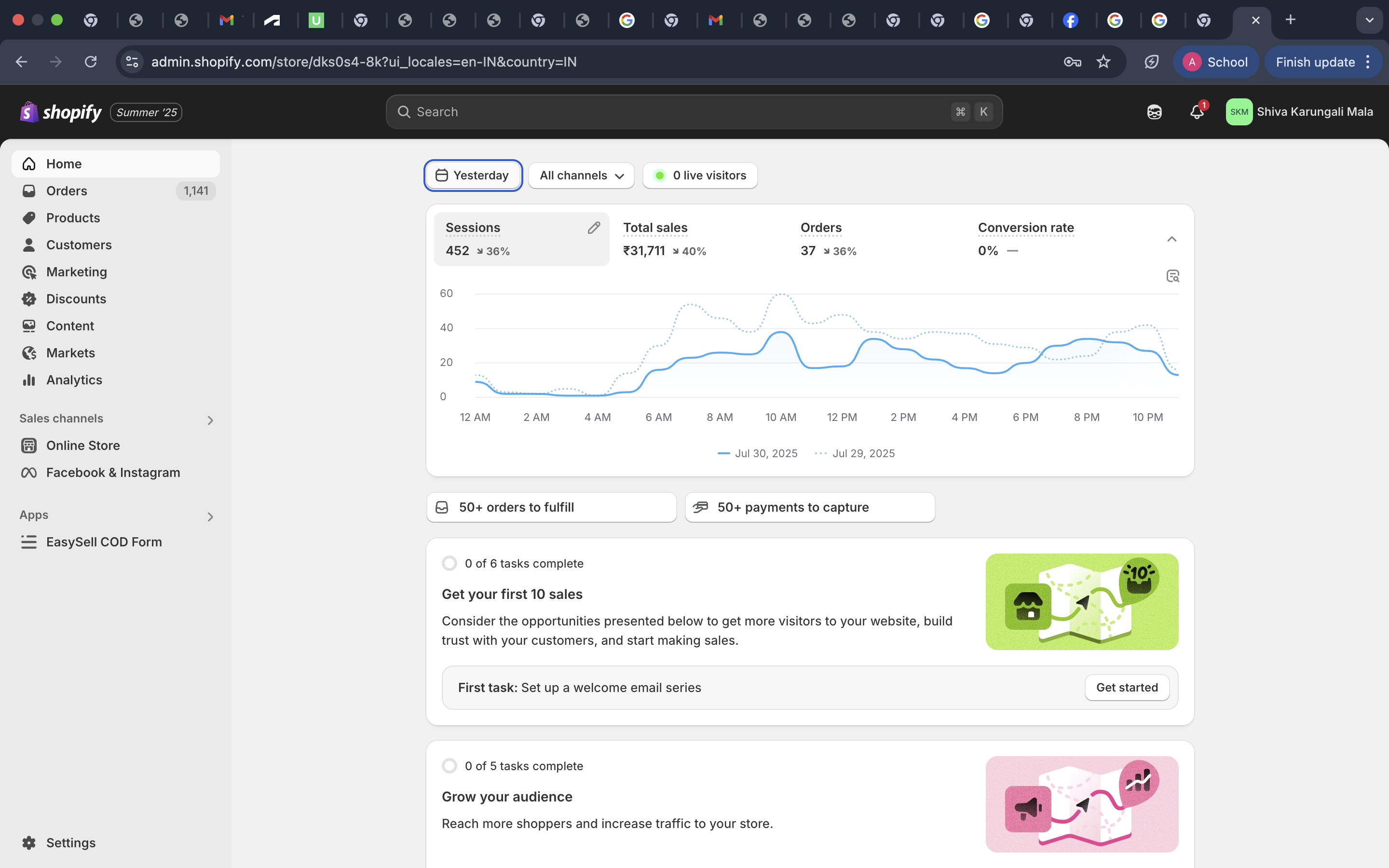Select the Markets section icon
This screenshot has width=1389, height=868.
click(x=29, y=353)
